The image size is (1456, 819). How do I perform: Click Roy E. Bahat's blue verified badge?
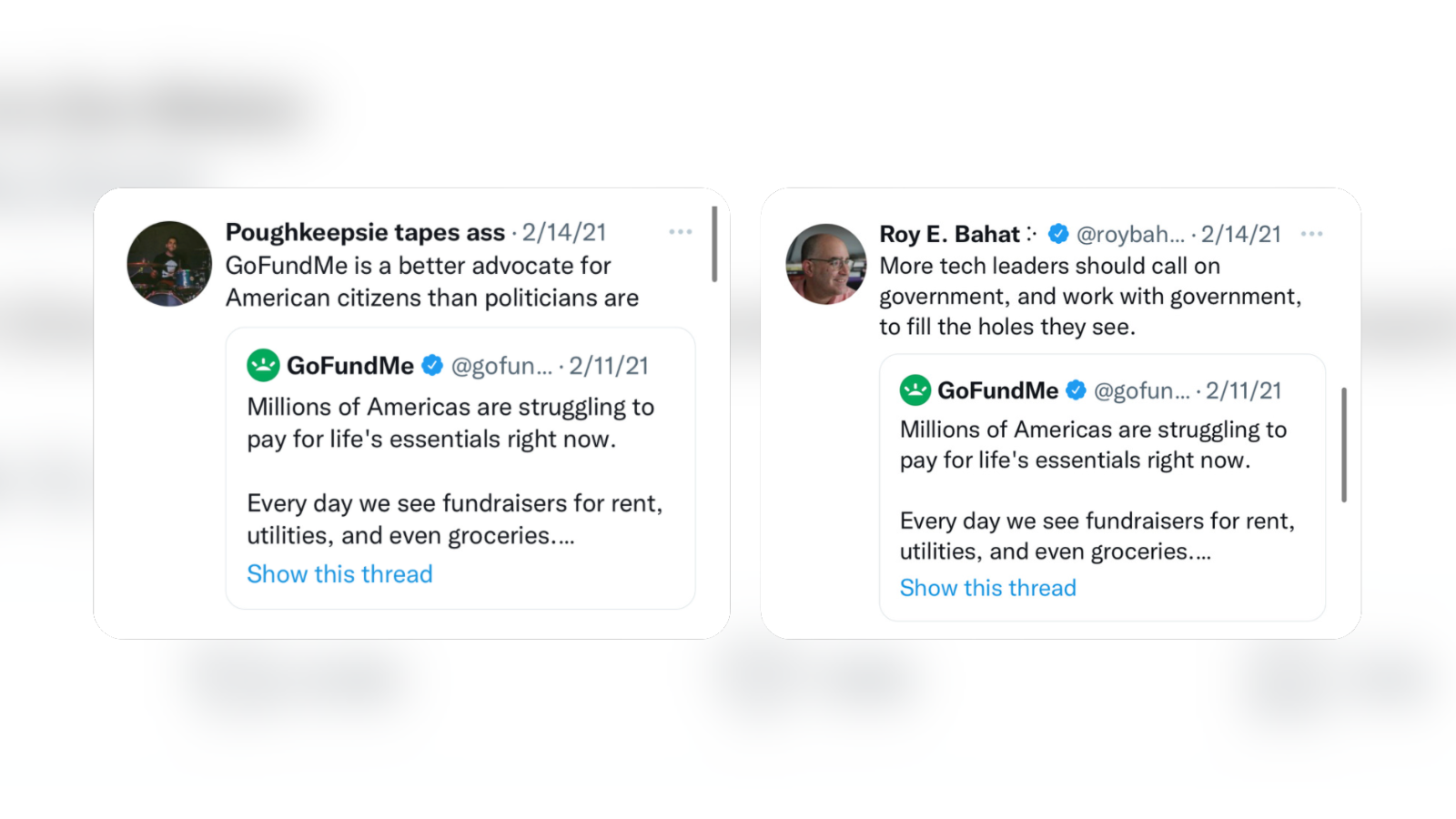[1058, 234]
